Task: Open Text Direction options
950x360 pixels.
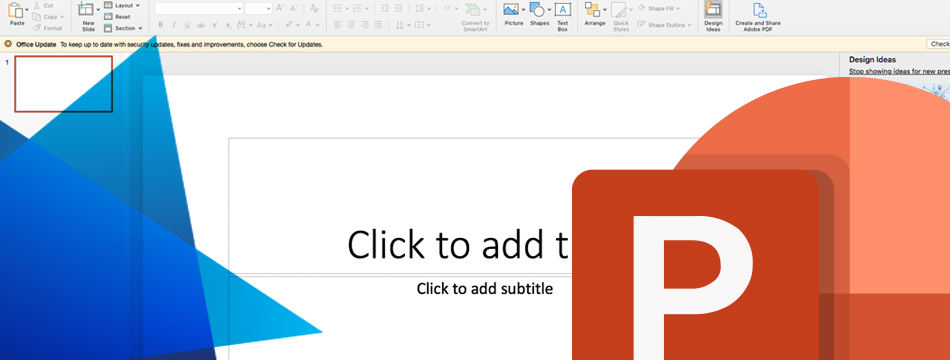Action: [x=404, y=25]
